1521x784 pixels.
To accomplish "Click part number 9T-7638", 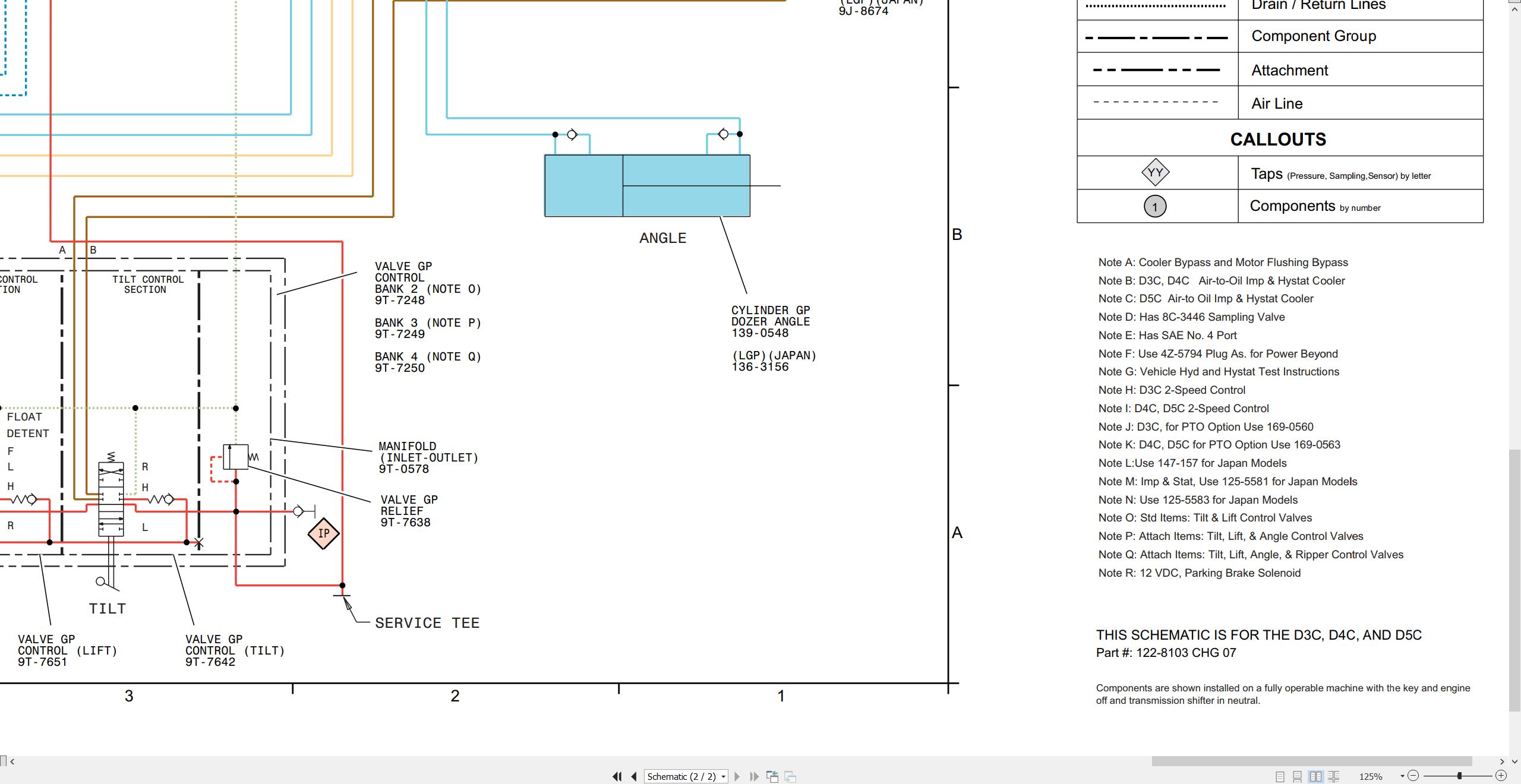I will [406, 523].
